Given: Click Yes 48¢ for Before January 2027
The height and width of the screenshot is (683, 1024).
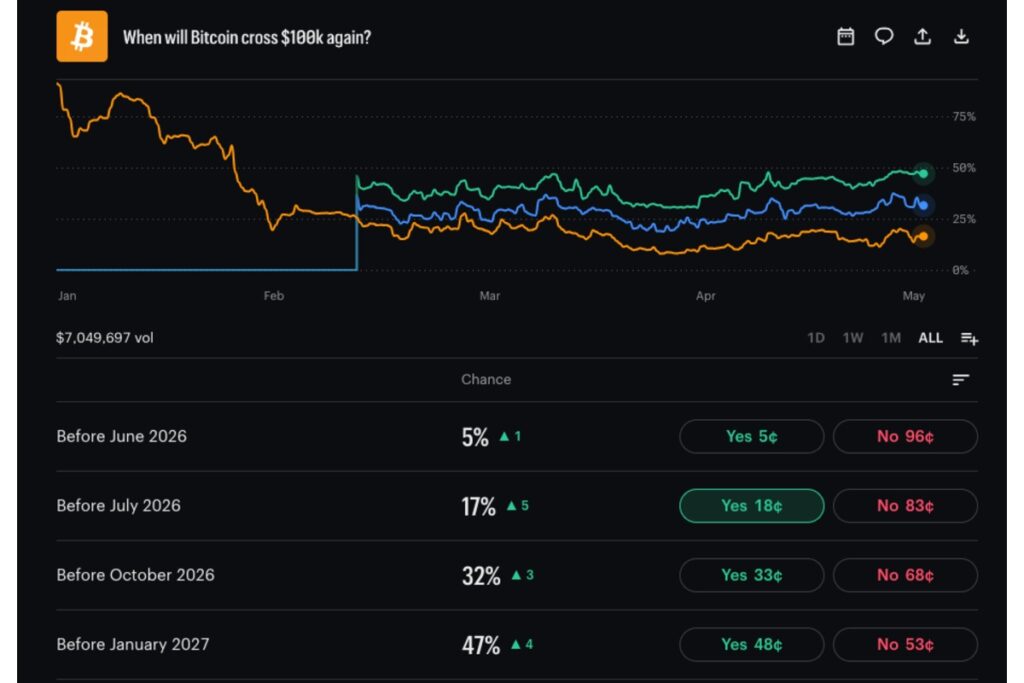Looking at the screenshot, I should [x=752, y=644].
